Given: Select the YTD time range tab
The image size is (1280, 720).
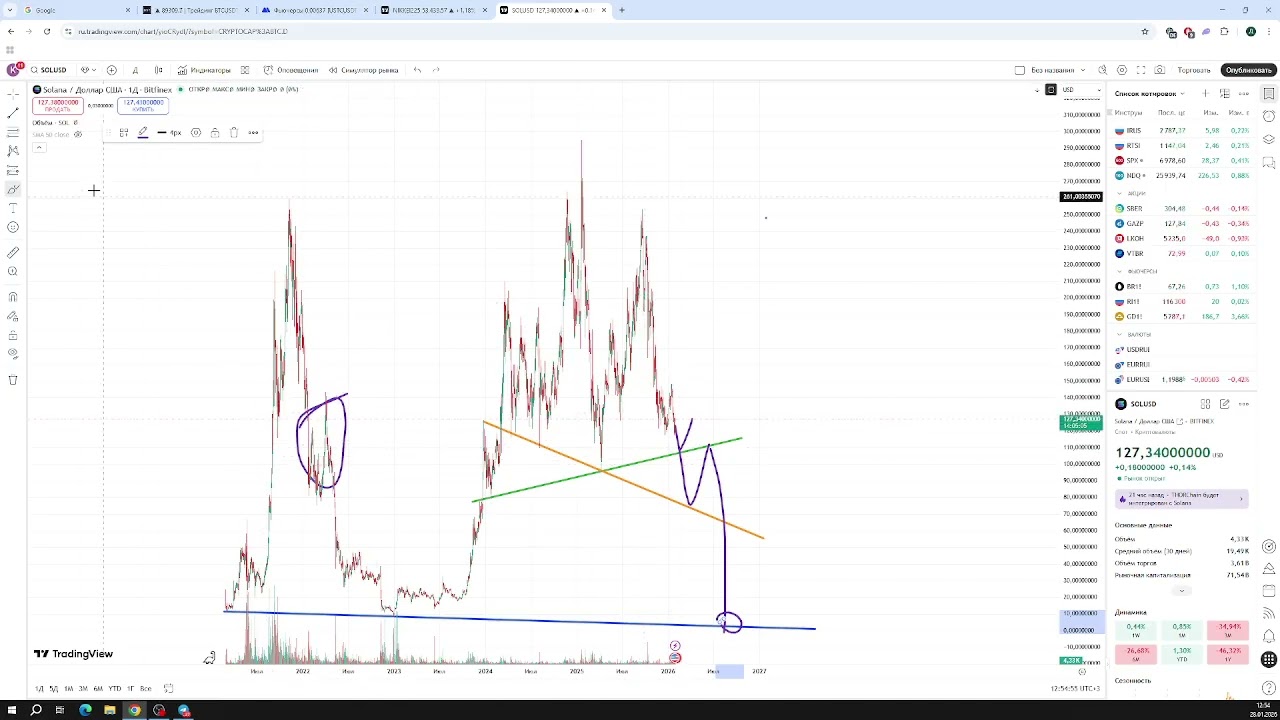Looking at the screenshot, I should click(115, 689).
